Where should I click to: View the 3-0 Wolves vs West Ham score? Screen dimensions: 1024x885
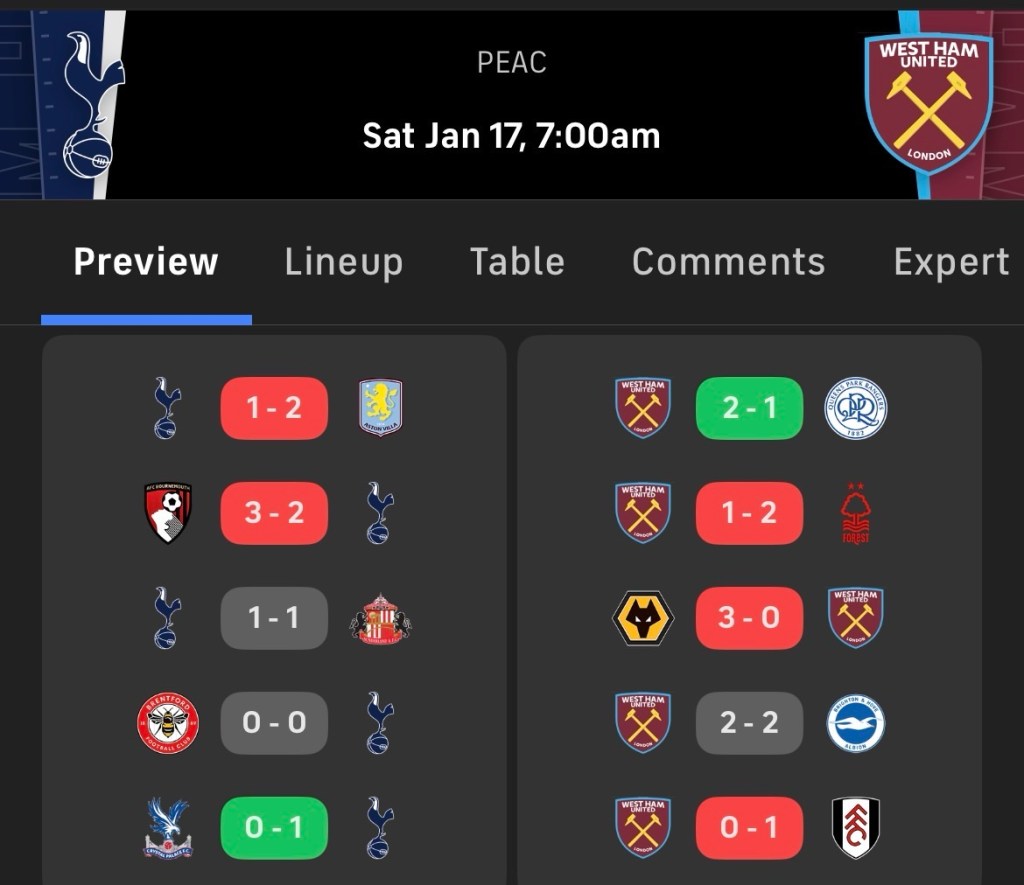click(x=749, y=618)
